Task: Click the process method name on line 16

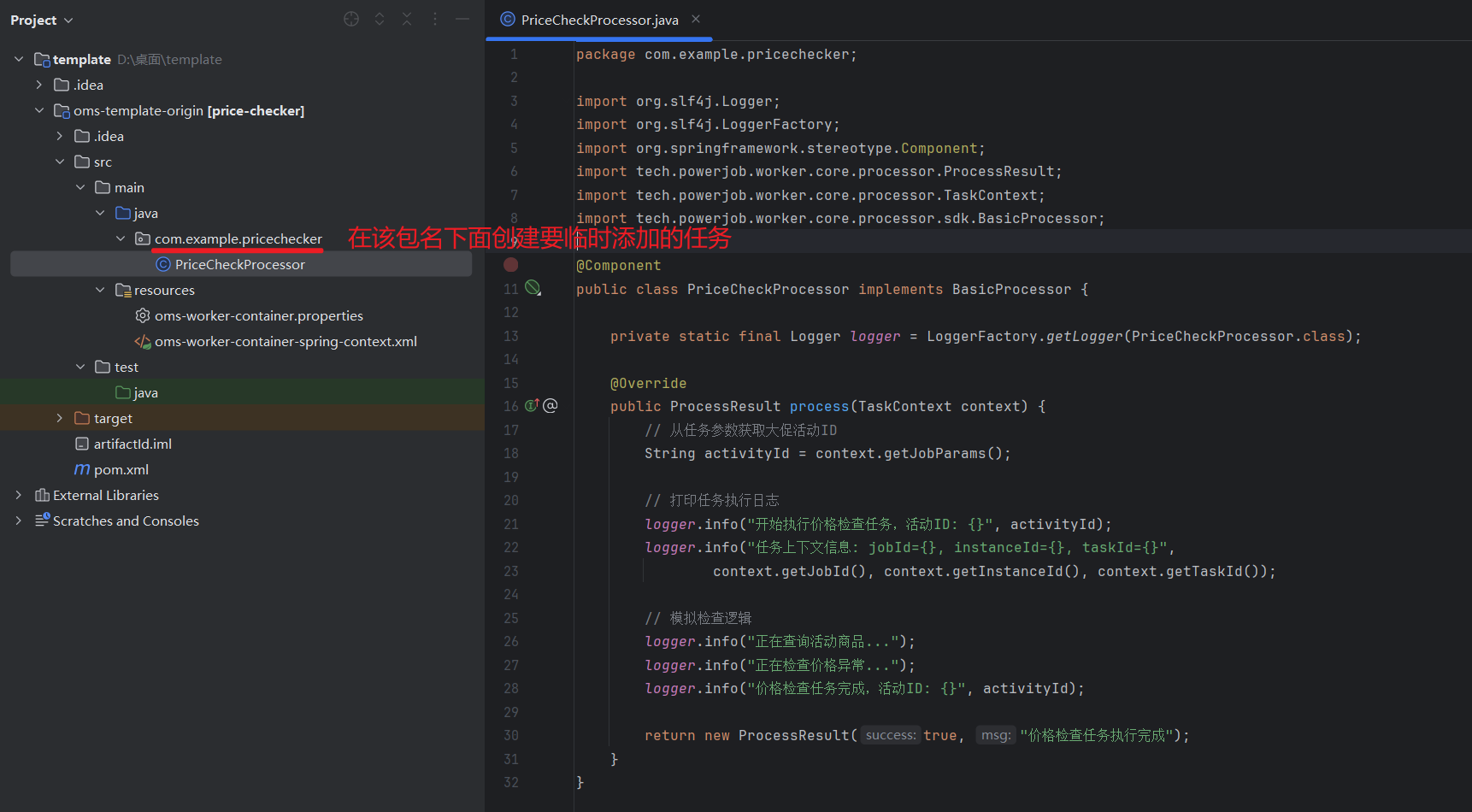Action: 819,406
